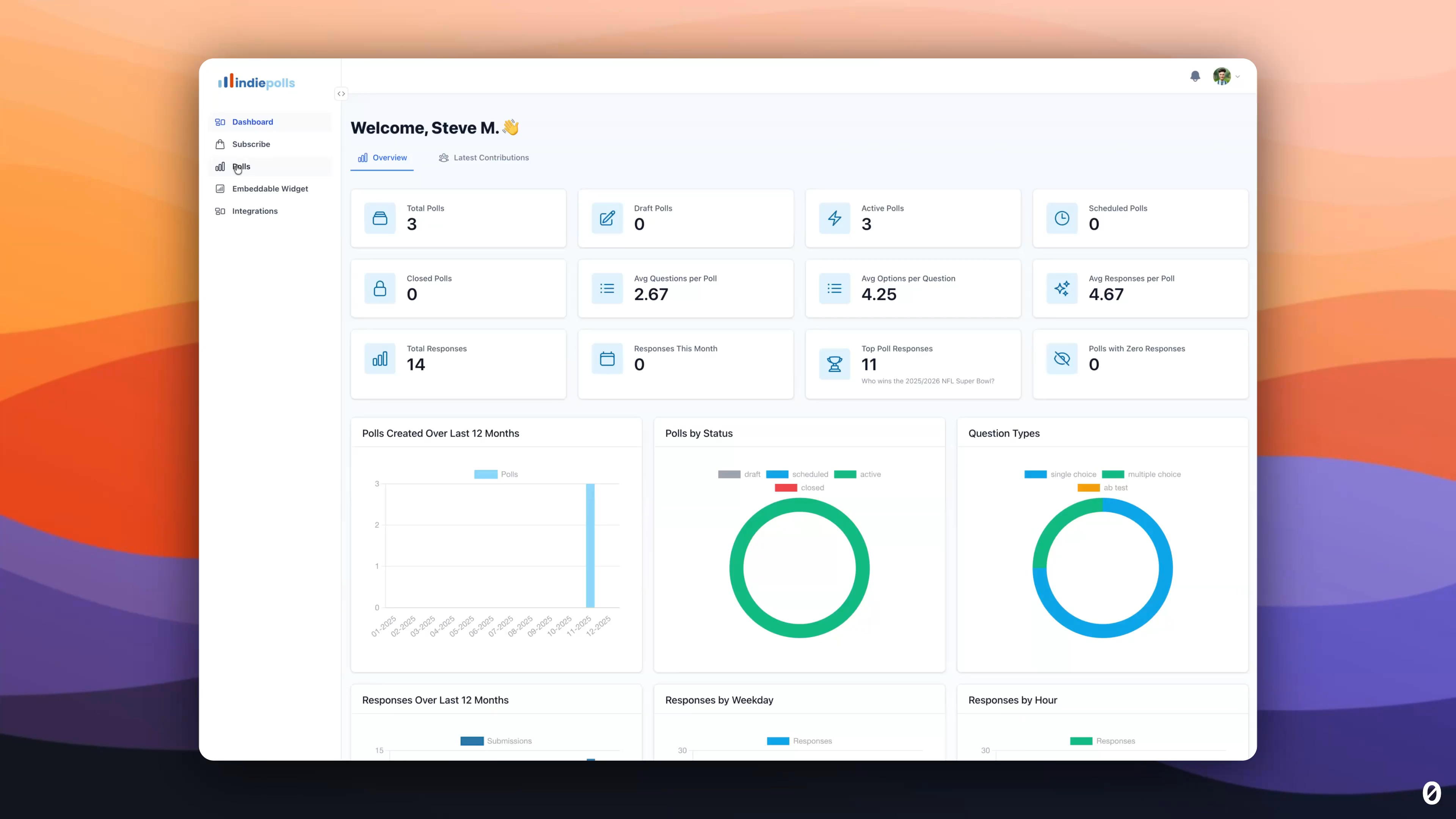Image resolution: width=1456 pixels, height=819 pixels.
Task: Open the Dashboard sidebar item
Action: pos(270,122)
